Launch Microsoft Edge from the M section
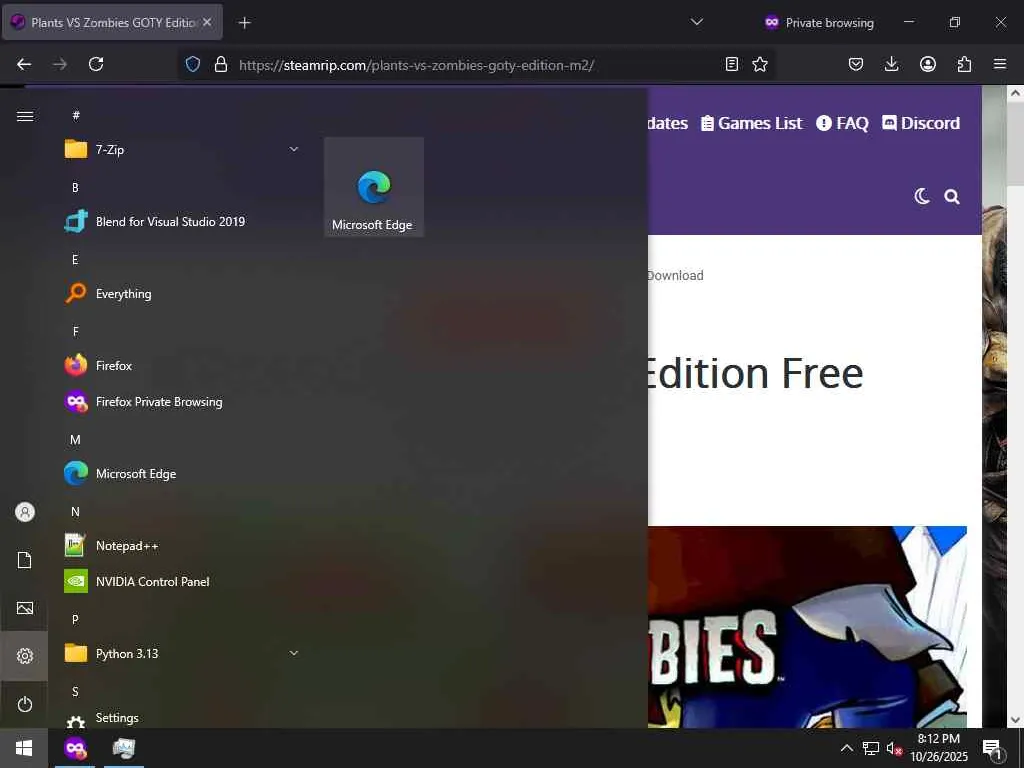Screen dimensions: 1024x768 183,473
